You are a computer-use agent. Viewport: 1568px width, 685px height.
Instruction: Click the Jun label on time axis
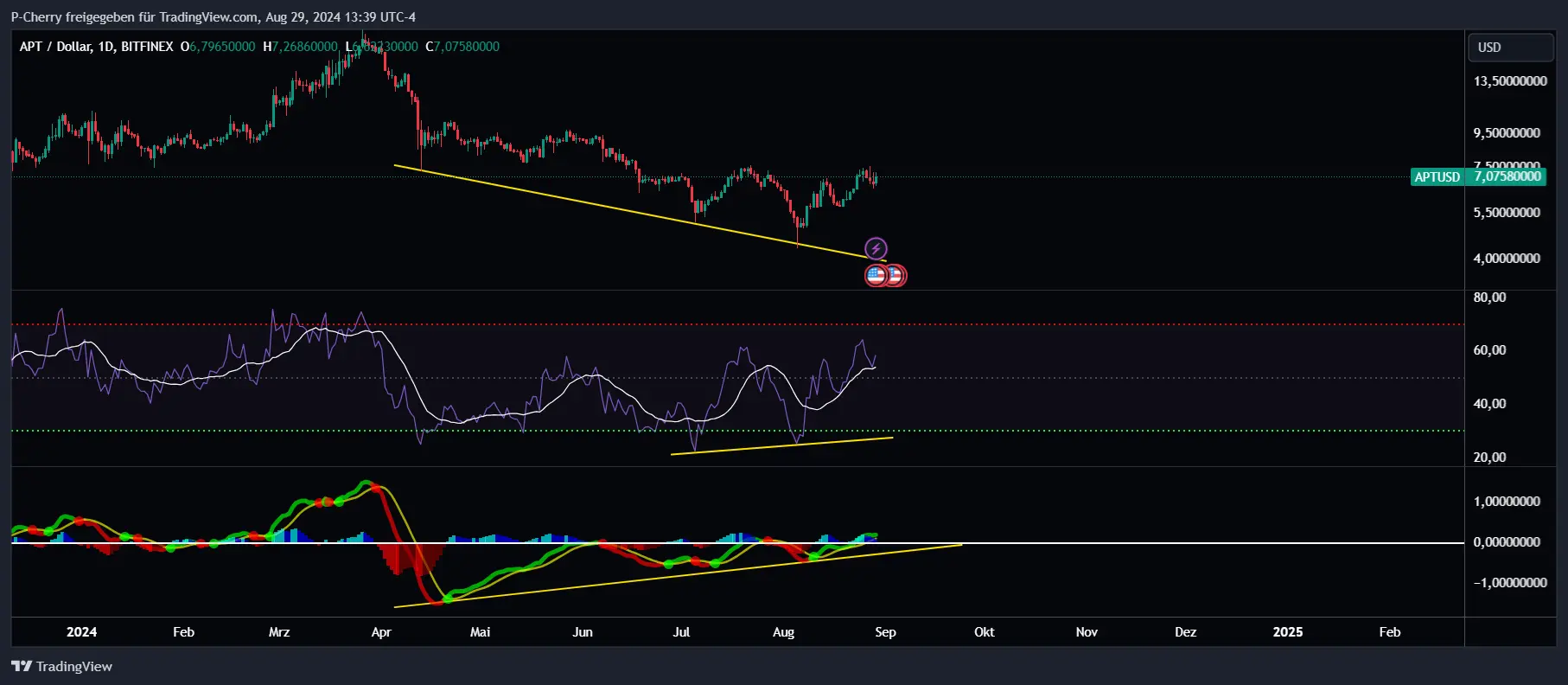(583, 632)
